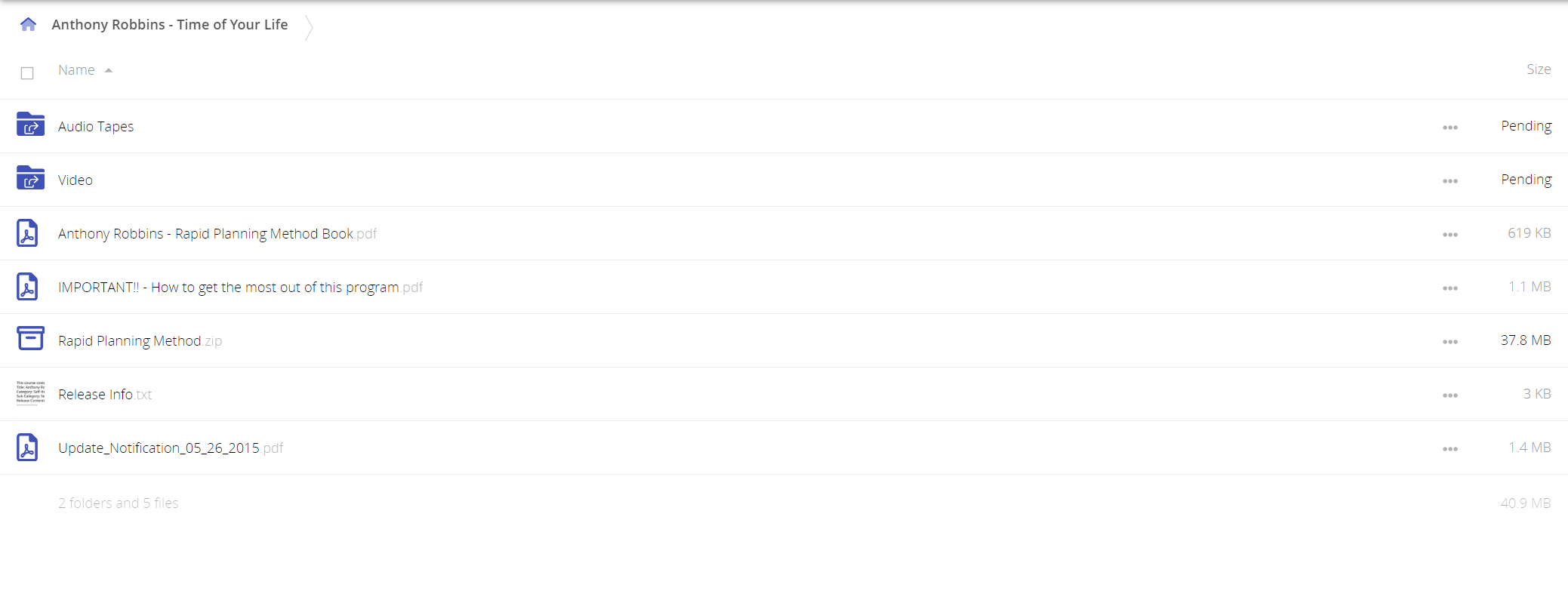Sort files by the Size column

1538,69
